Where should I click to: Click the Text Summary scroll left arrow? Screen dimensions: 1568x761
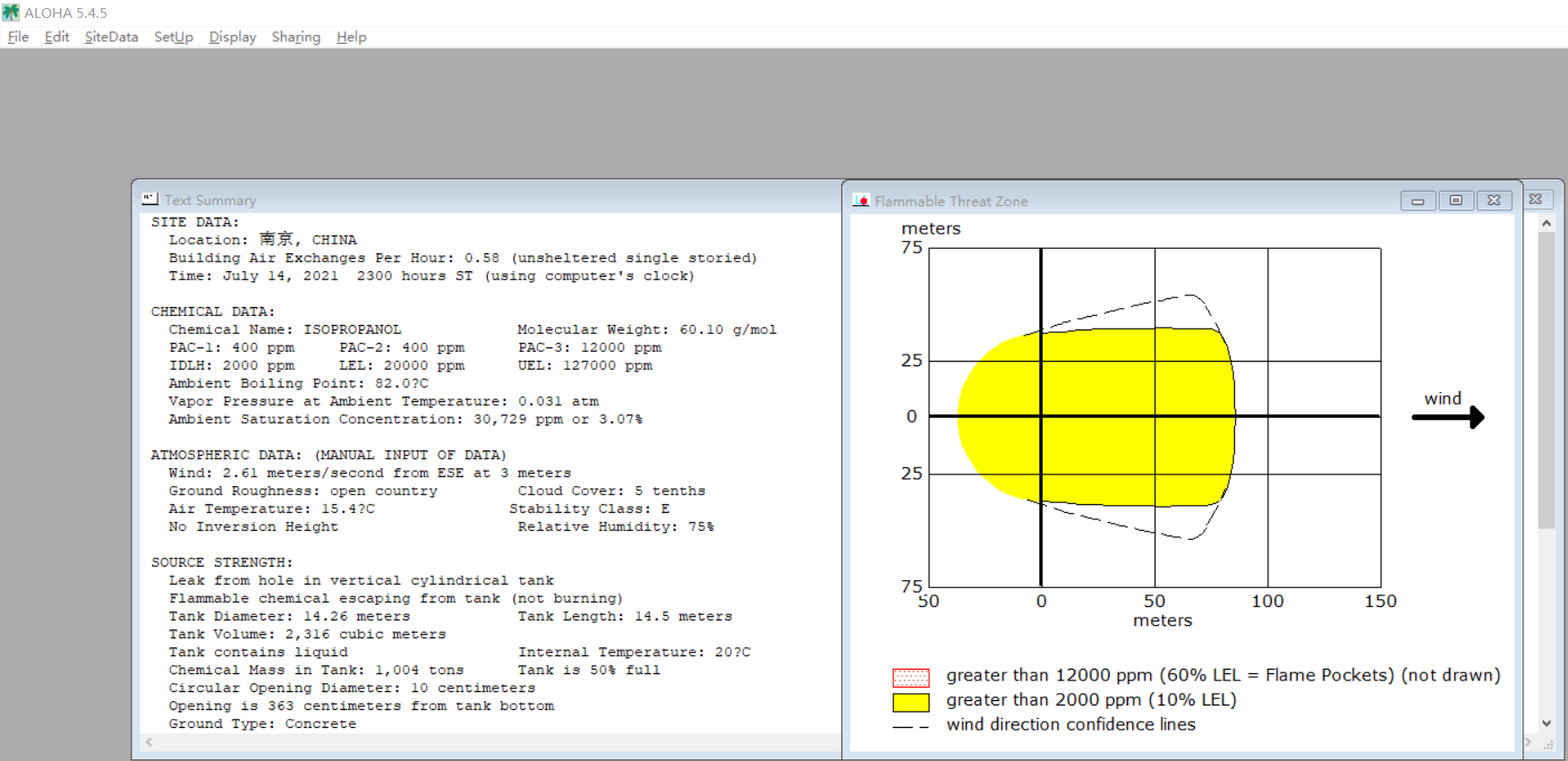(149, 741)
